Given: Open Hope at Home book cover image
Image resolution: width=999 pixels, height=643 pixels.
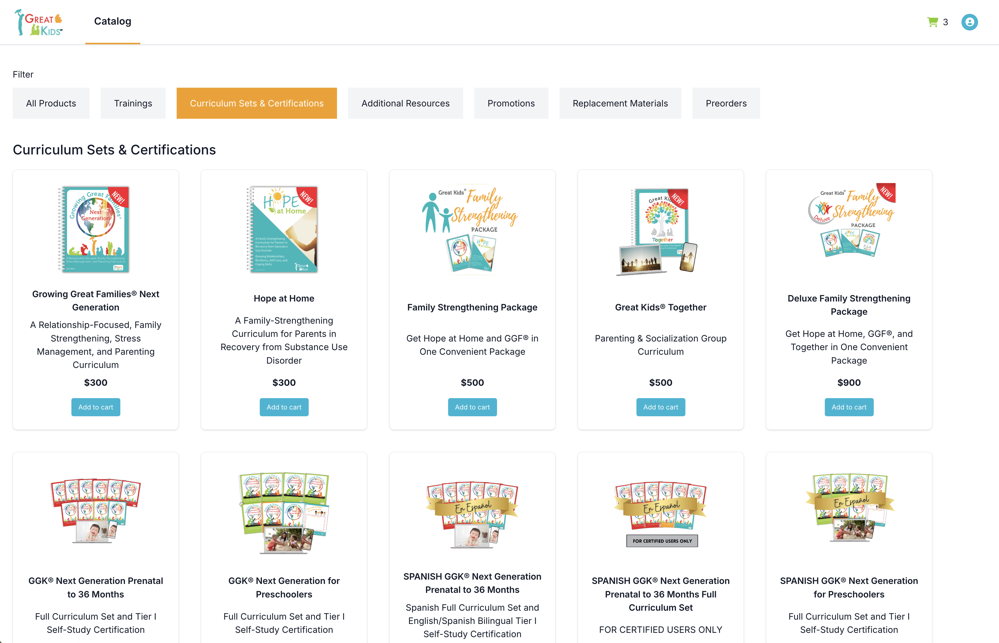Looking at the screenshot, I should (282, 229).
